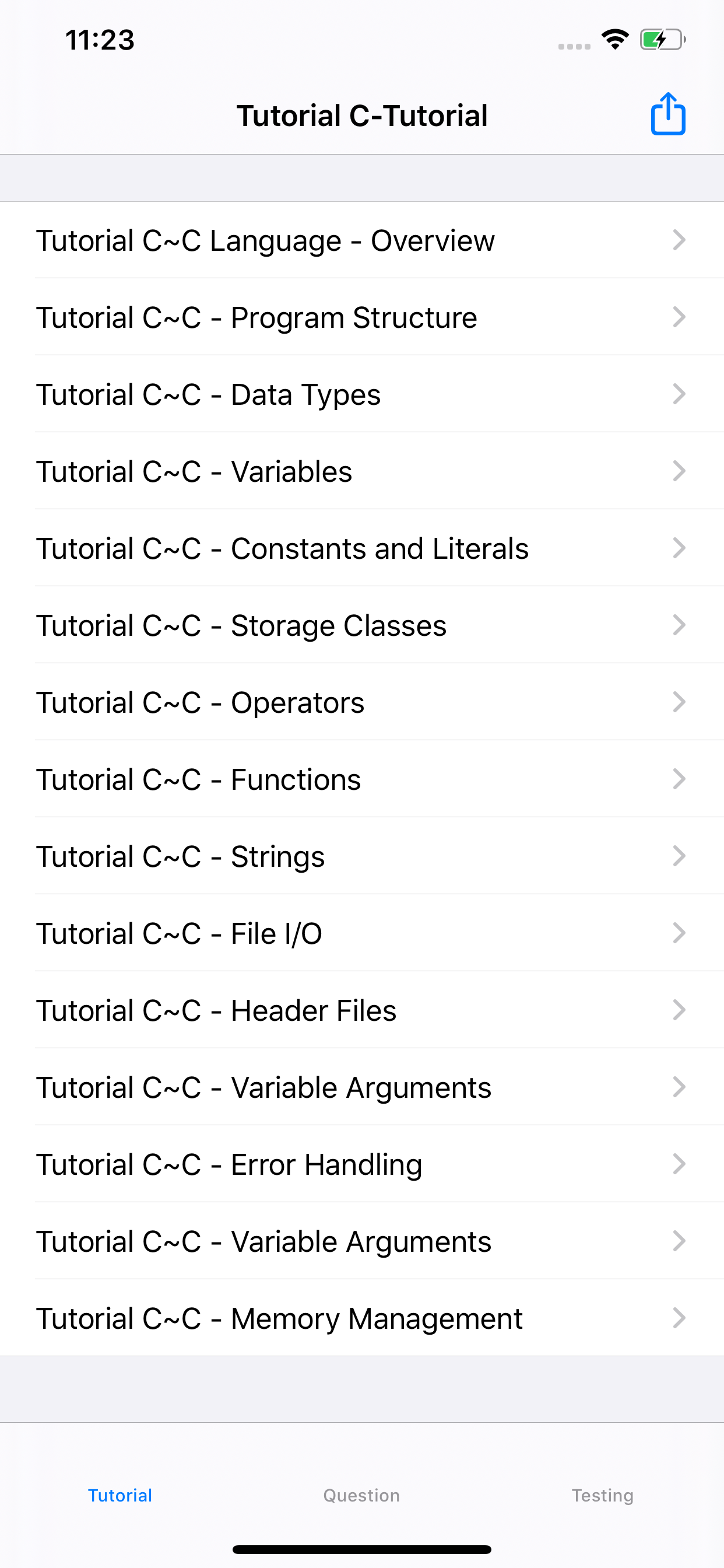Open the Functions tutorial
This screenshot has height=1568, width=724.
[199, 779]
